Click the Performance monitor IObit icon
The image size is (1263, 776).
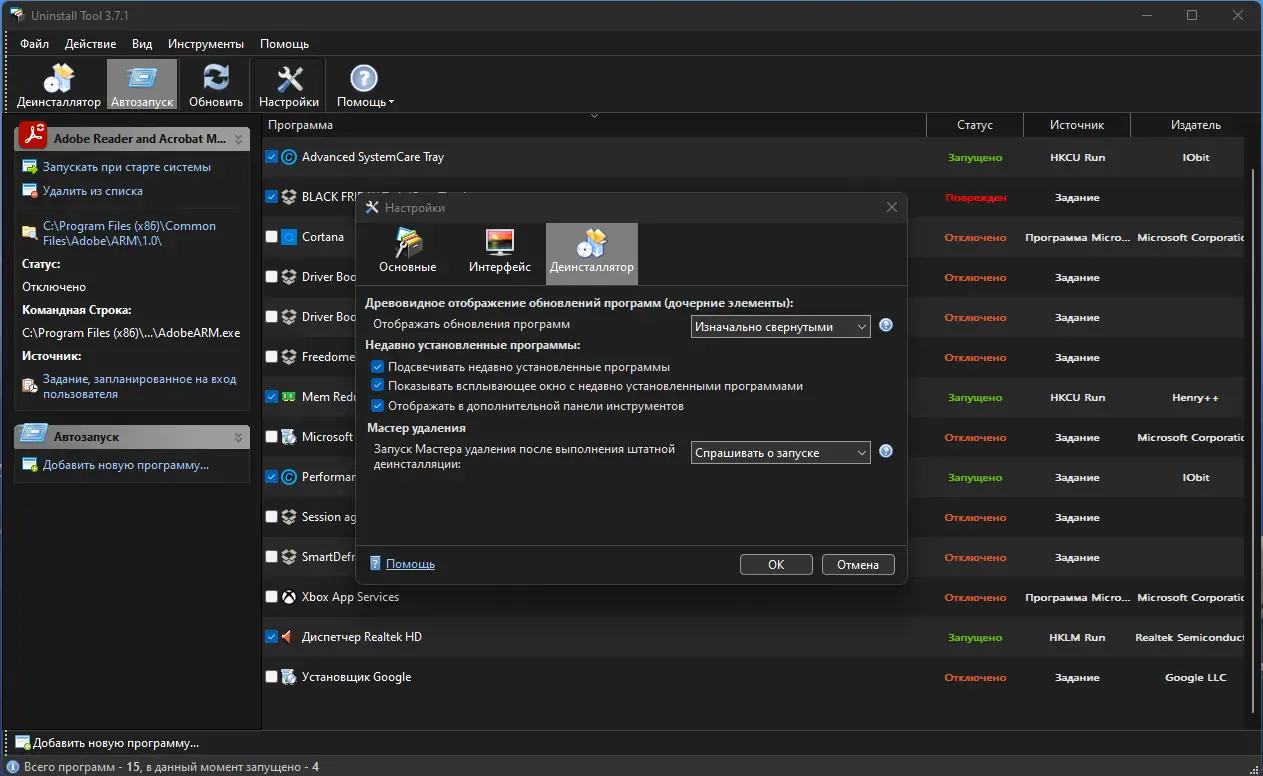pos(289,477)
